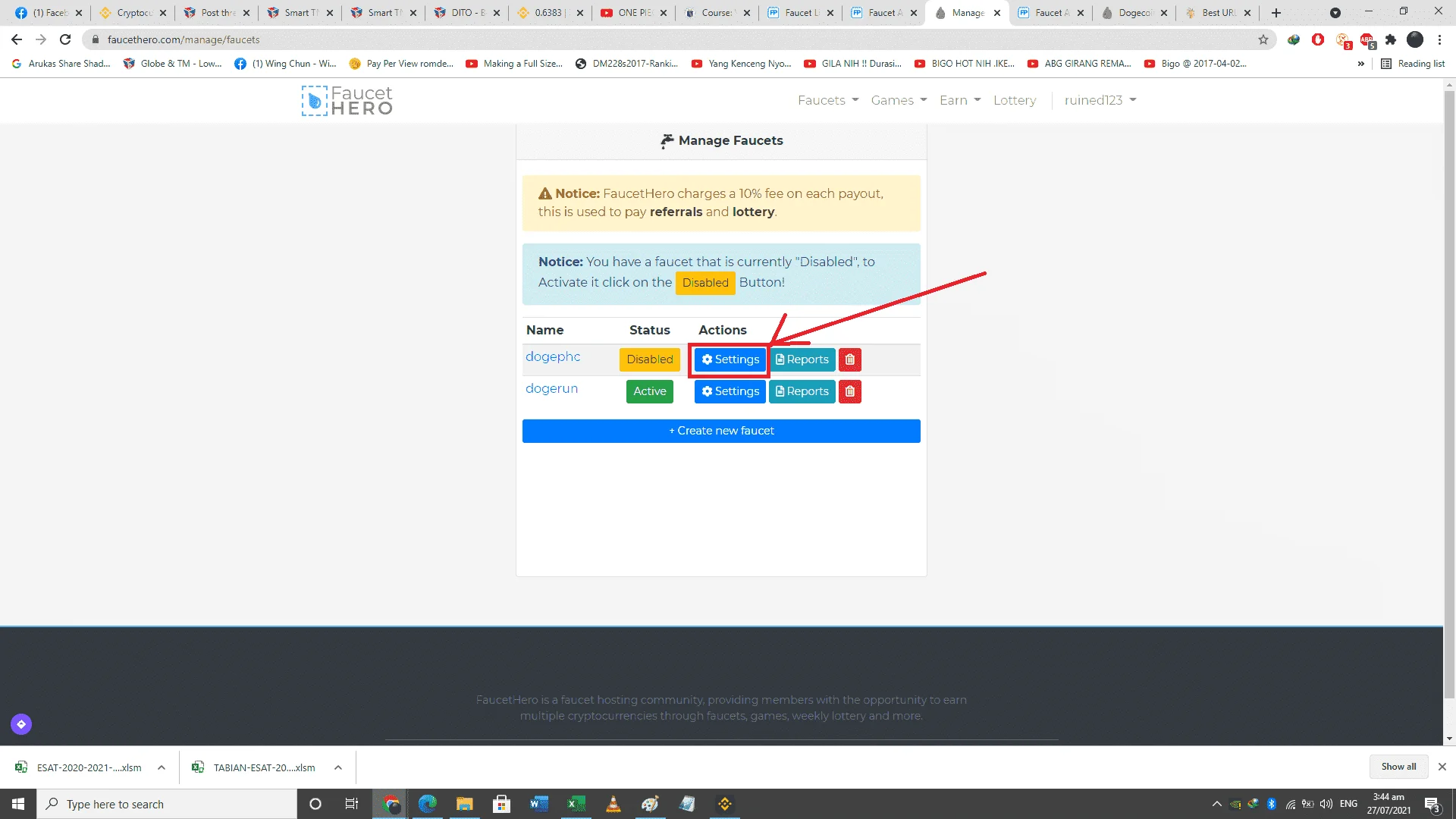The image size is (1456, 819).
Task: Show hidden system tray icons
Action: 1216,804
